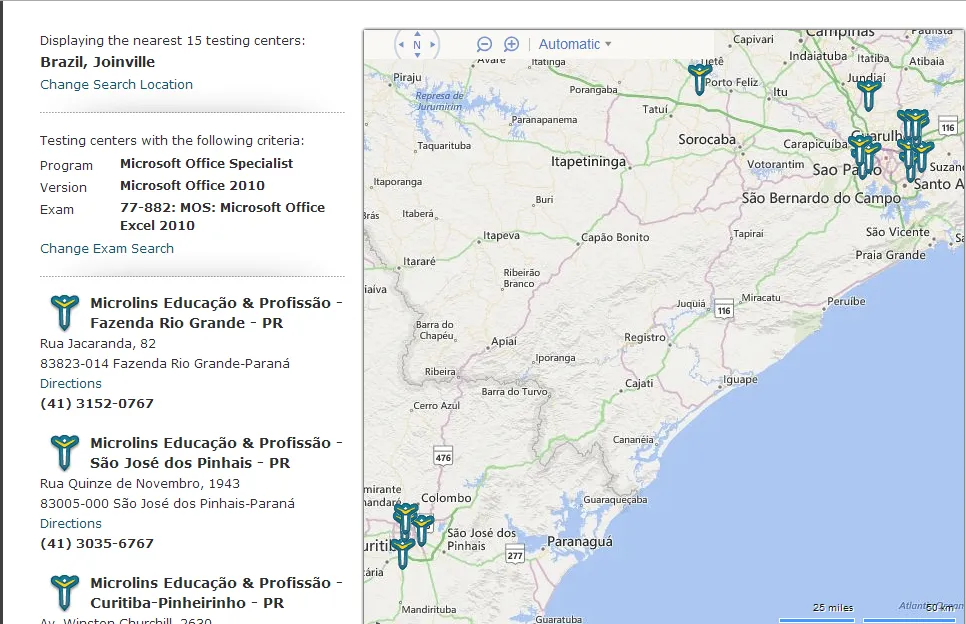966x624 pixels.
Task: Open the Automatic map style dropdown
Action: tap(575, 44)
